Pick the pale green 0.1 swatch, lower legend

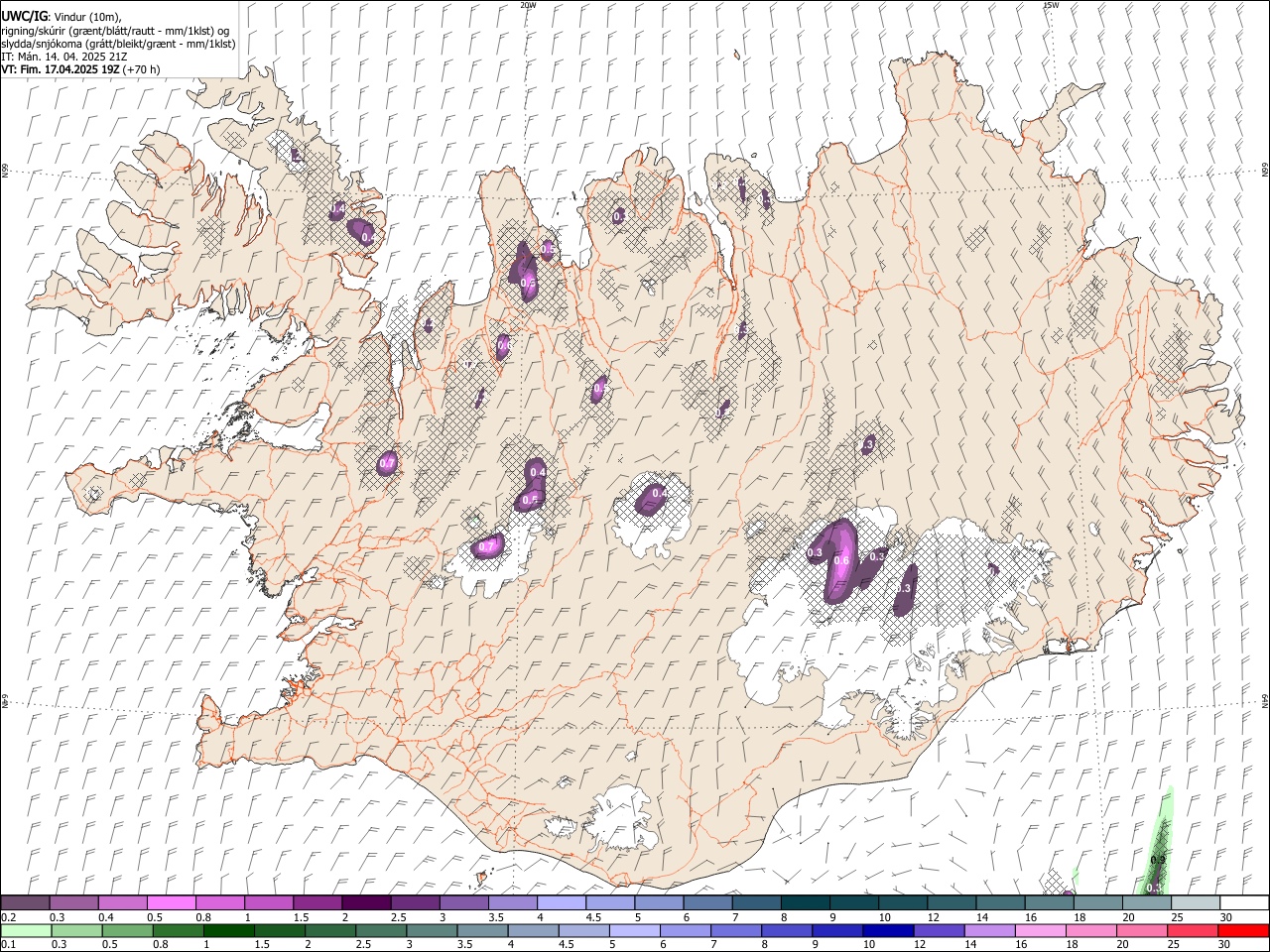26,931
